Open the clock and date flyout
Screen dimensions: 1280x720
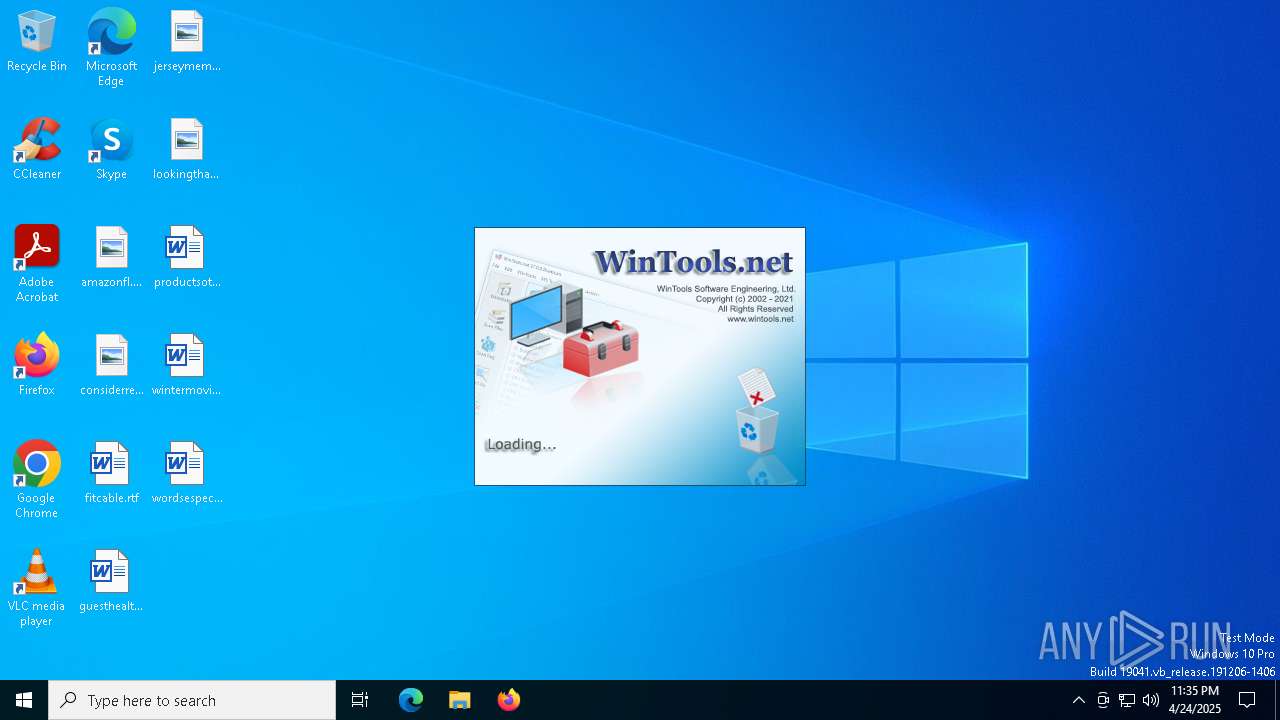(1195, 700)
